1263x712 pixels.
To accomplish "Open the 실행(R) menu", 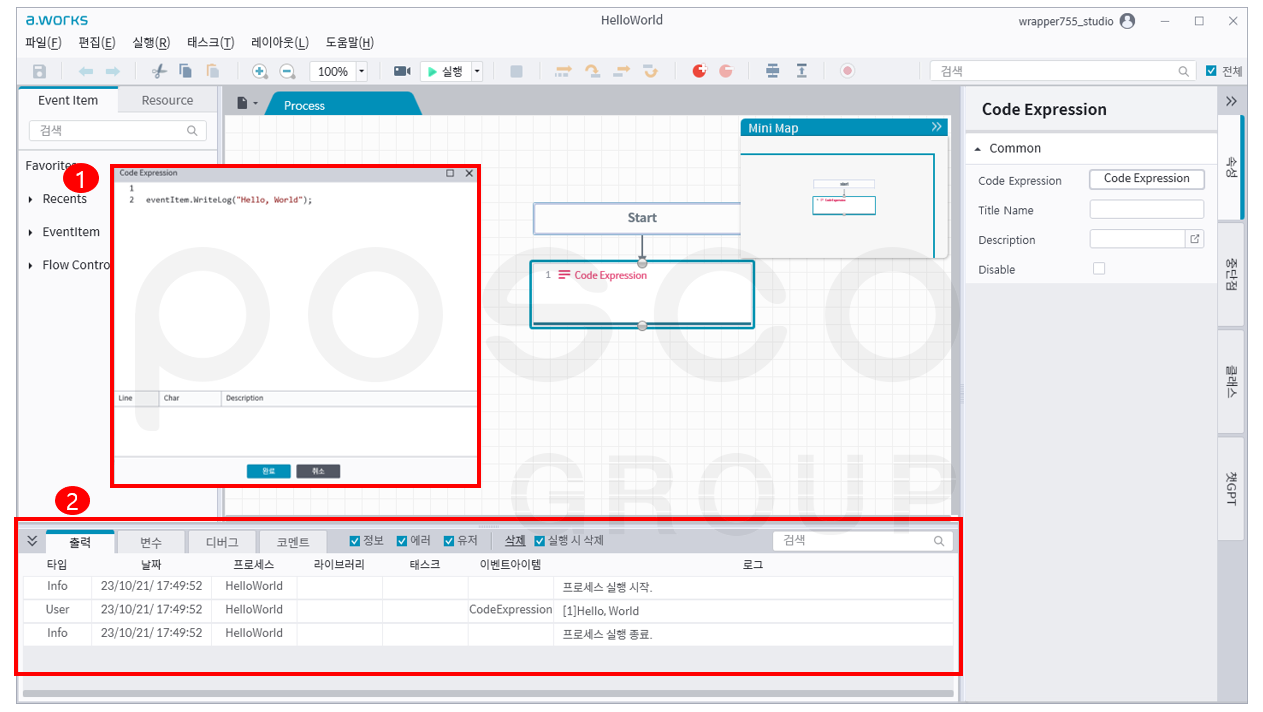I will [151, 43].
